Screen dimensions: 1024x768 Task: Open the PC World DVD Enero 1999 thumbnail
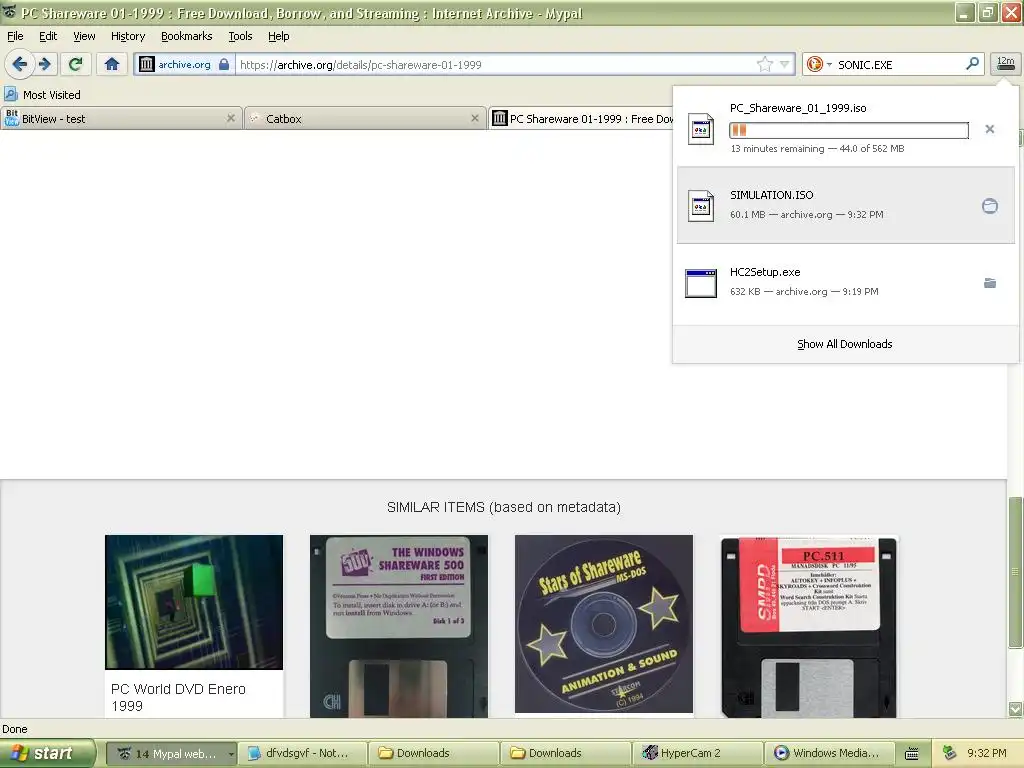coord(194,602)
